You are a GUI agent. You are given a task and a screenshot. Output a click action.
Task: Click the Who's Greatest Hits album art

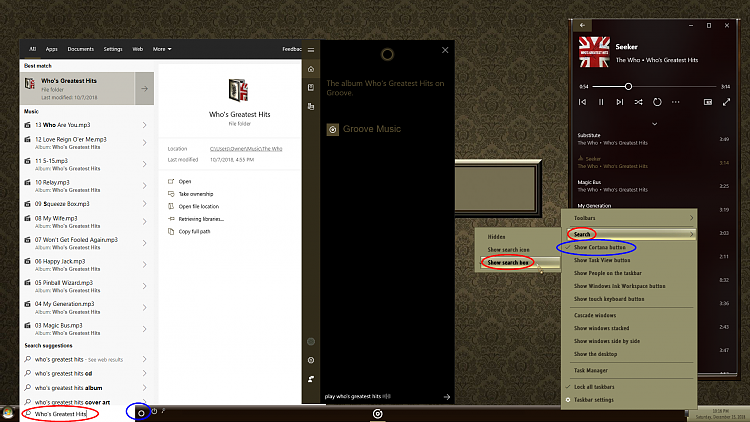594,52
